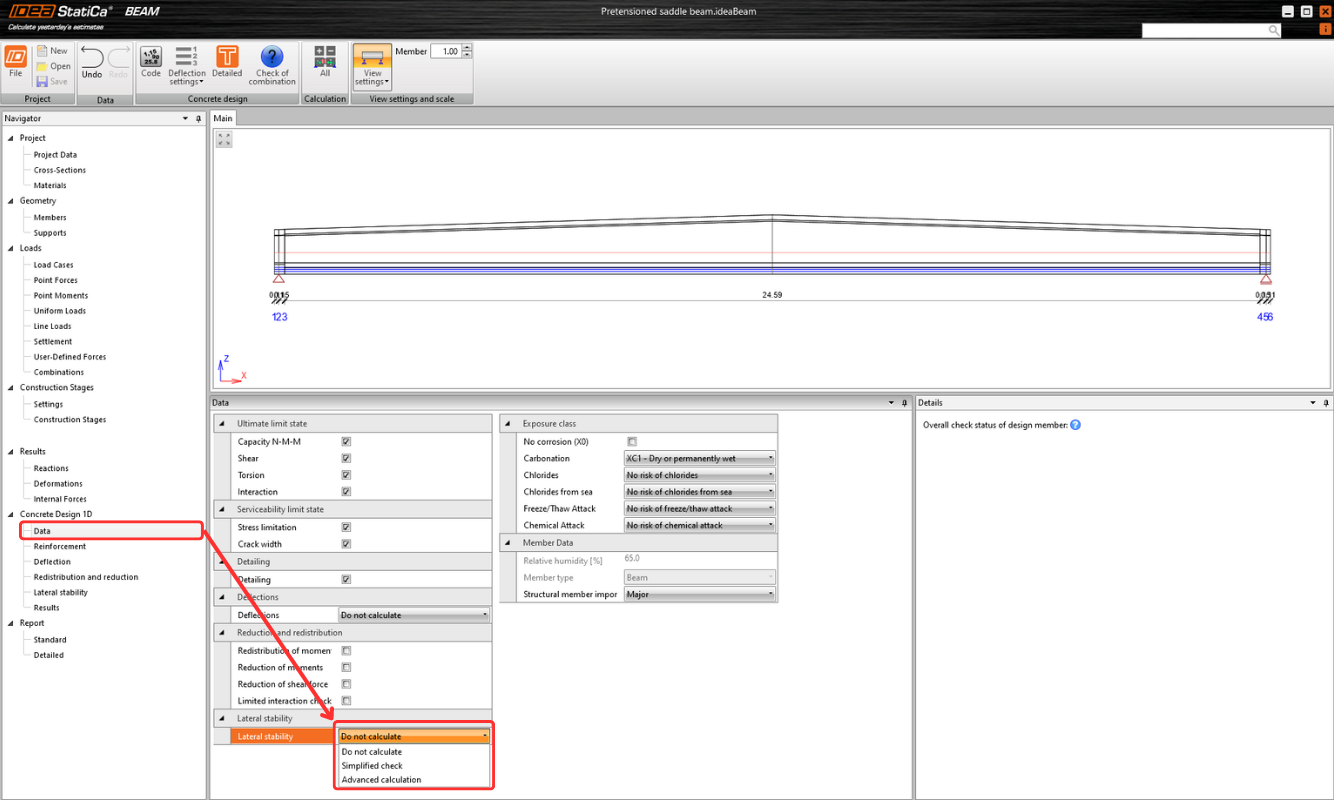
Task: Enable the No corrosion (X0) checkbox
Action: [x=632, y=441]
